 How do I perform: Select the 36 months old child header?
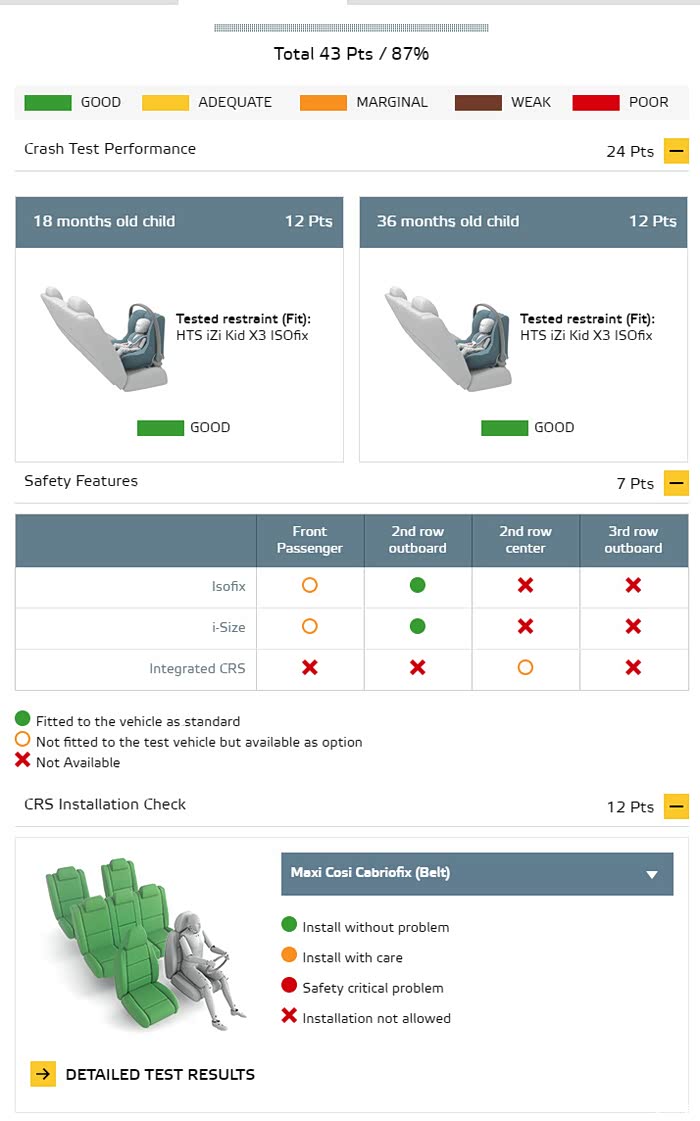click(523, 222)
